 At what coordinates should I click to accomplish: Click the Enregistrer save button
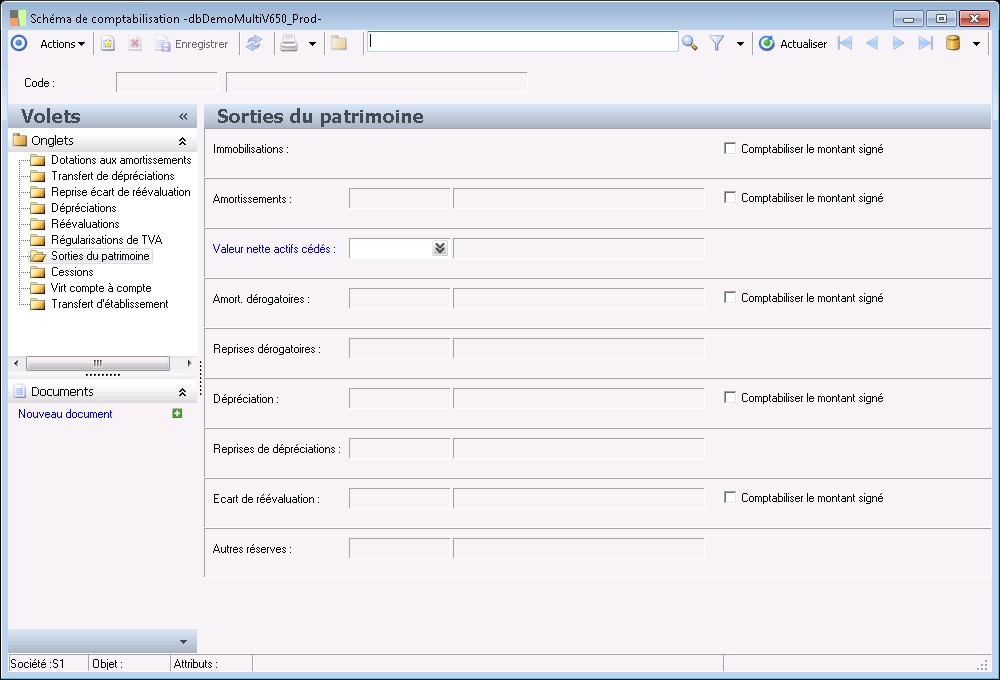tap(192, 44)
